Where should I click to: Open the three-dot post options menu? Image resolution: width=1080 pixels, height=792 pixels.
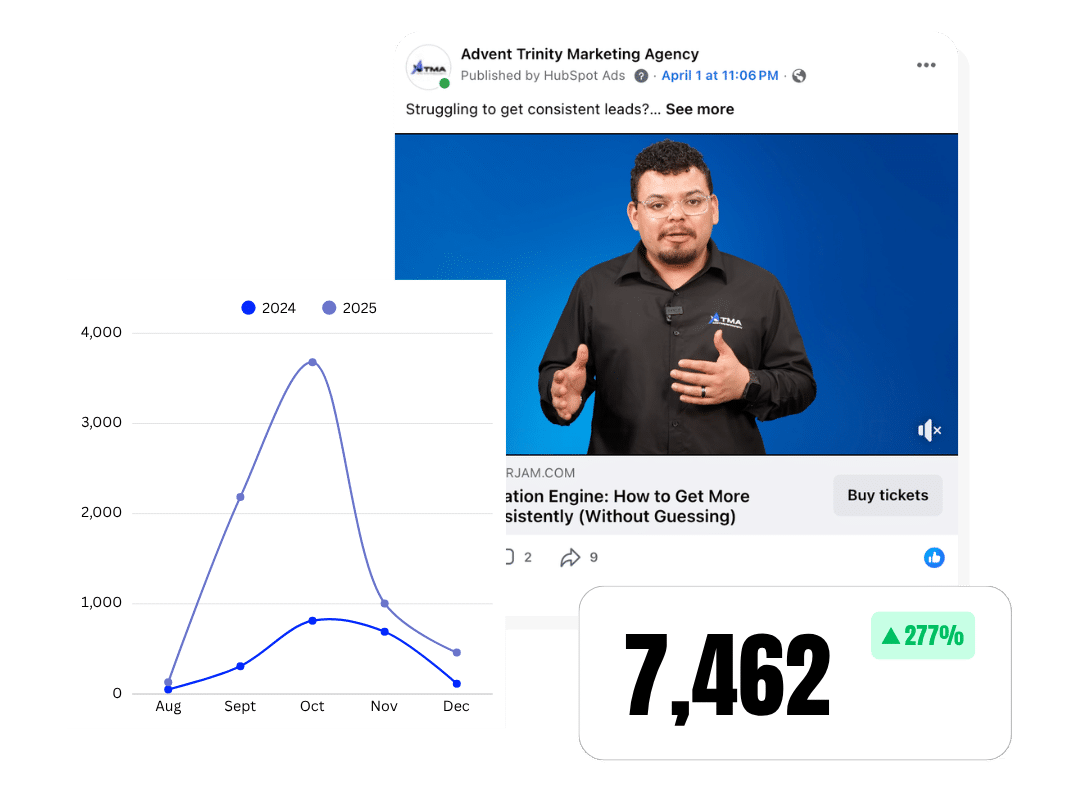pos(926,66)
